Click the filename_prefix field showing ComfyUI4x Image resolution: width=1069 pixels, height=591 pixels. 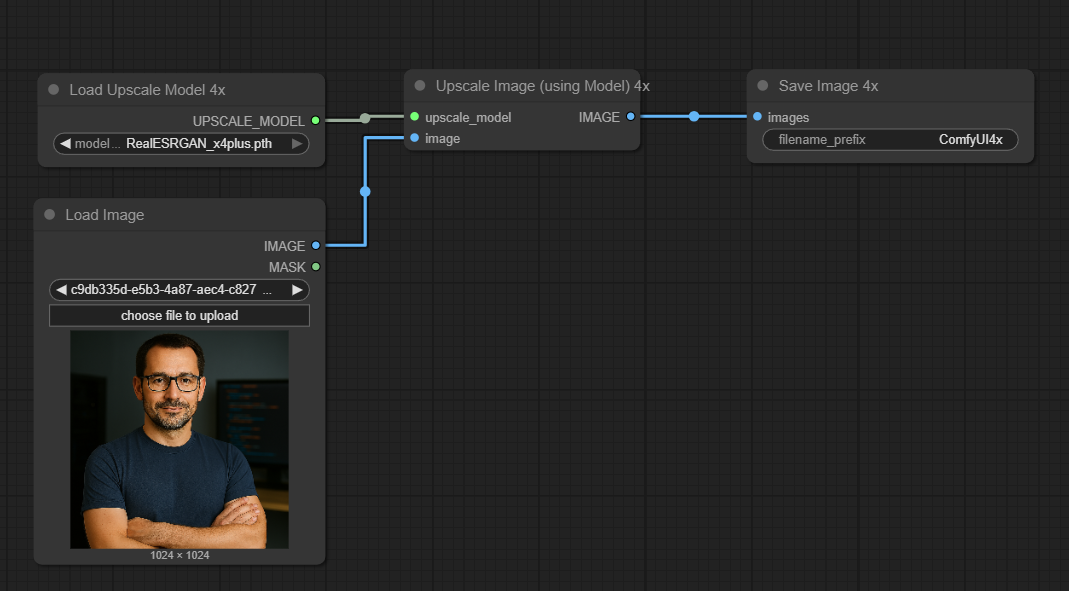(890, 140)
